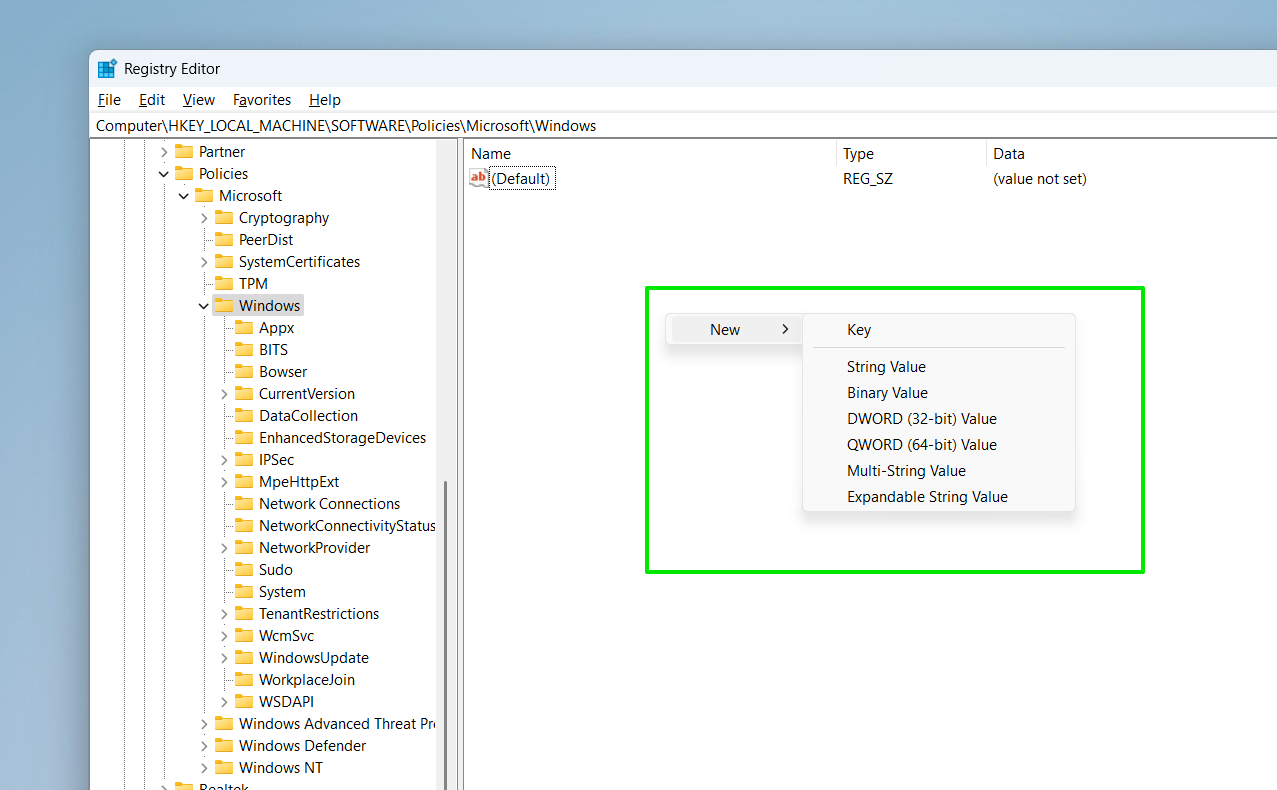Click the Bowser folder icon
Viewport: 1277px width, 790px height.
[244, 372]
